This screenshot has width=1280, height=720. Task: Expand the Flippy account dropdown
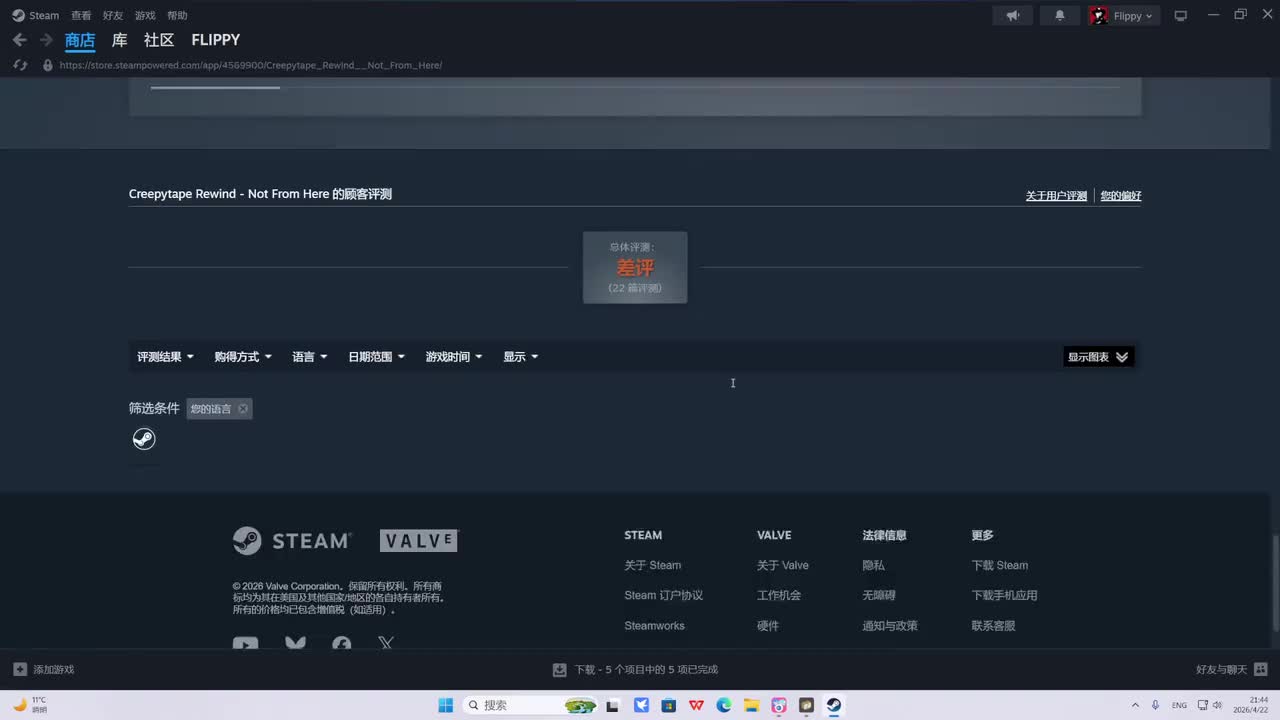point(1123,15)
